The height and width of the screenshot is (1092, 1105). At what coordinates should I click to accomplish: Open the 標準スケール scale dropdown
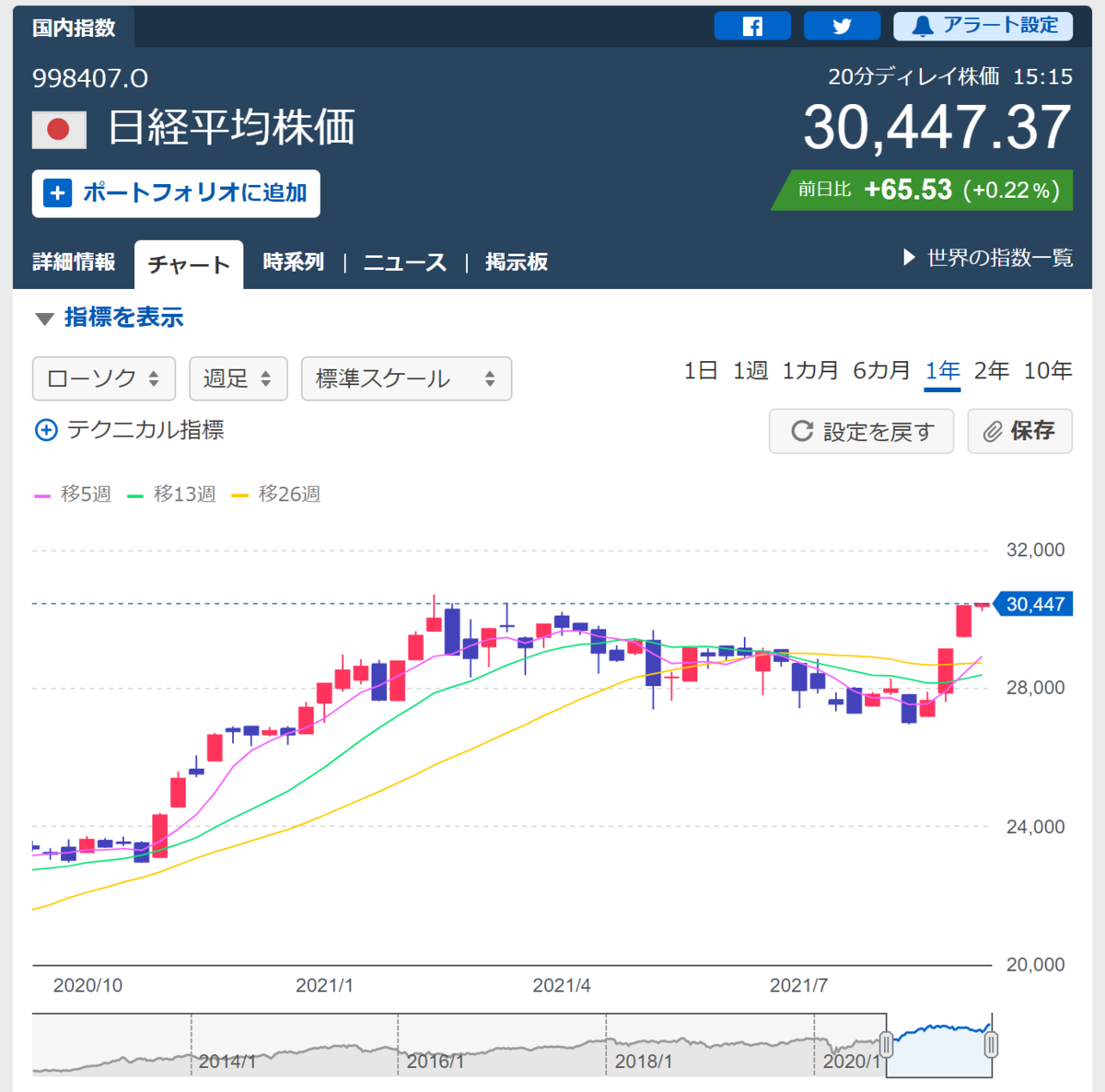[406, 378]
